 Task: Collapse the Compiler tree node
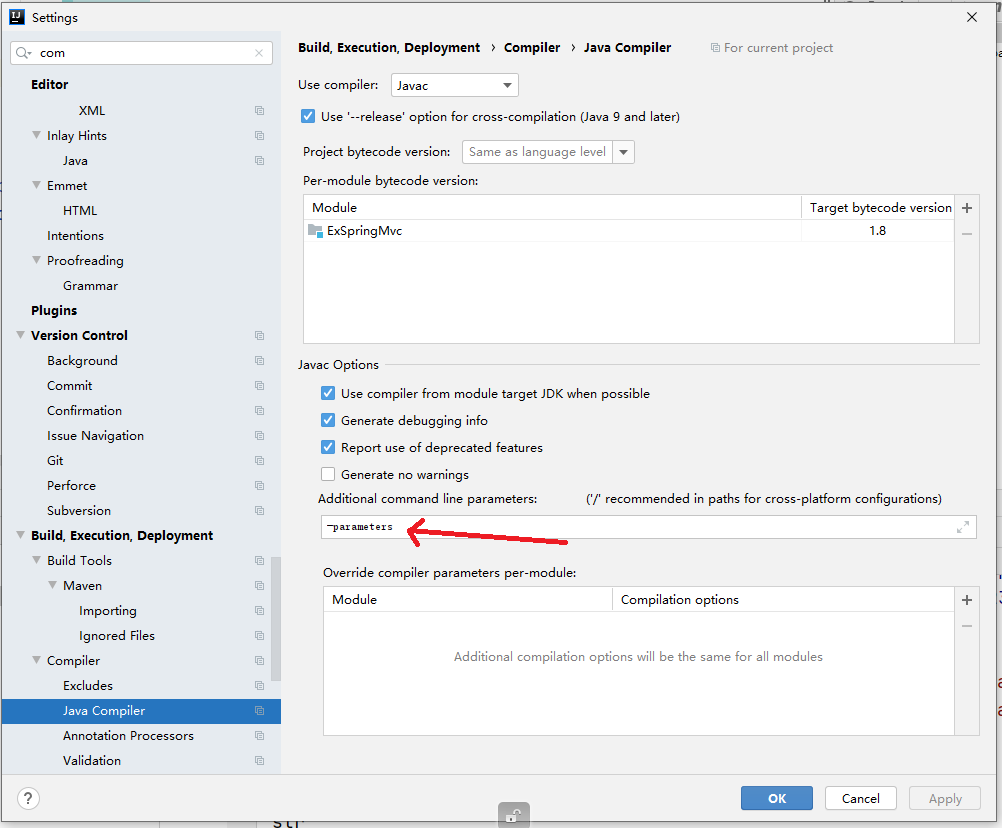pos(36,659)
